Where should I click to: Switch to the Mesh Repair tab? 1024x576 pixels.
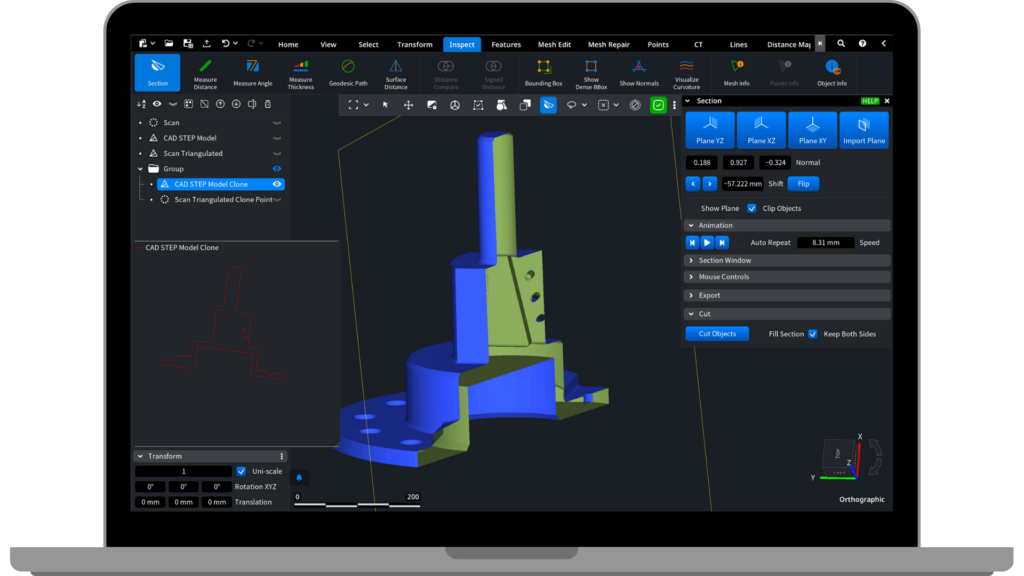point(609,44)
